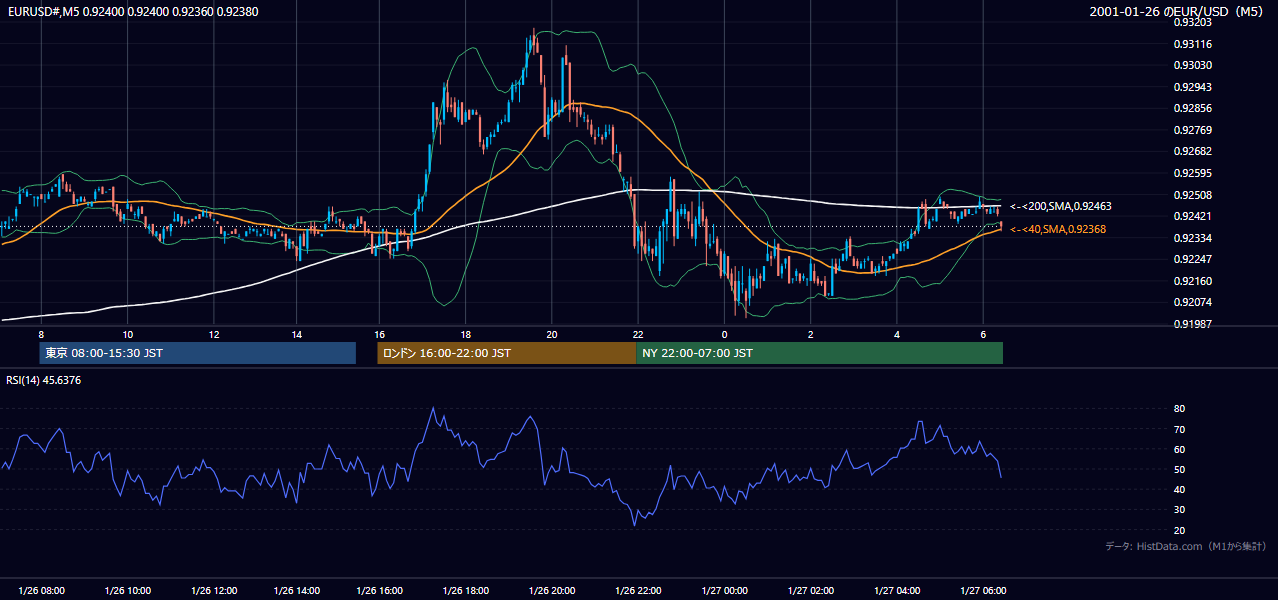Click the bottom time label 1/27 06:00

tap(982, 591)
